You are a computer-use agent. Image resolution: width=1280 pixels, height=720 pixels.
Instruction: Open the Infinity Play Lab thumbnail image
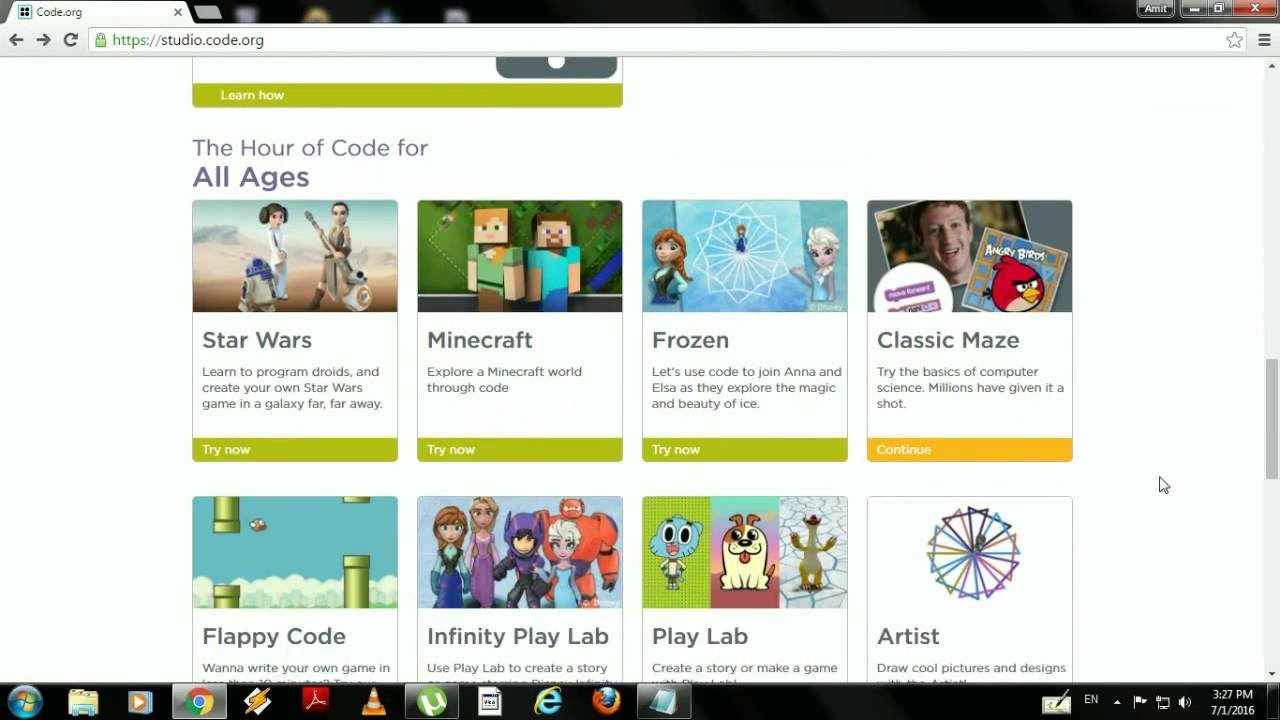520,552
